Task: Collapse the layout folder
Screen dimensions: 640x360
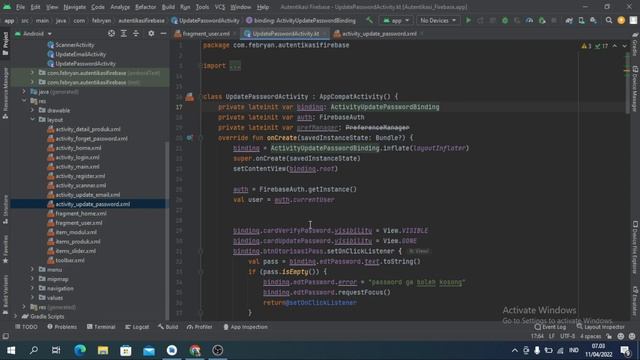Action: click(32, 120)
